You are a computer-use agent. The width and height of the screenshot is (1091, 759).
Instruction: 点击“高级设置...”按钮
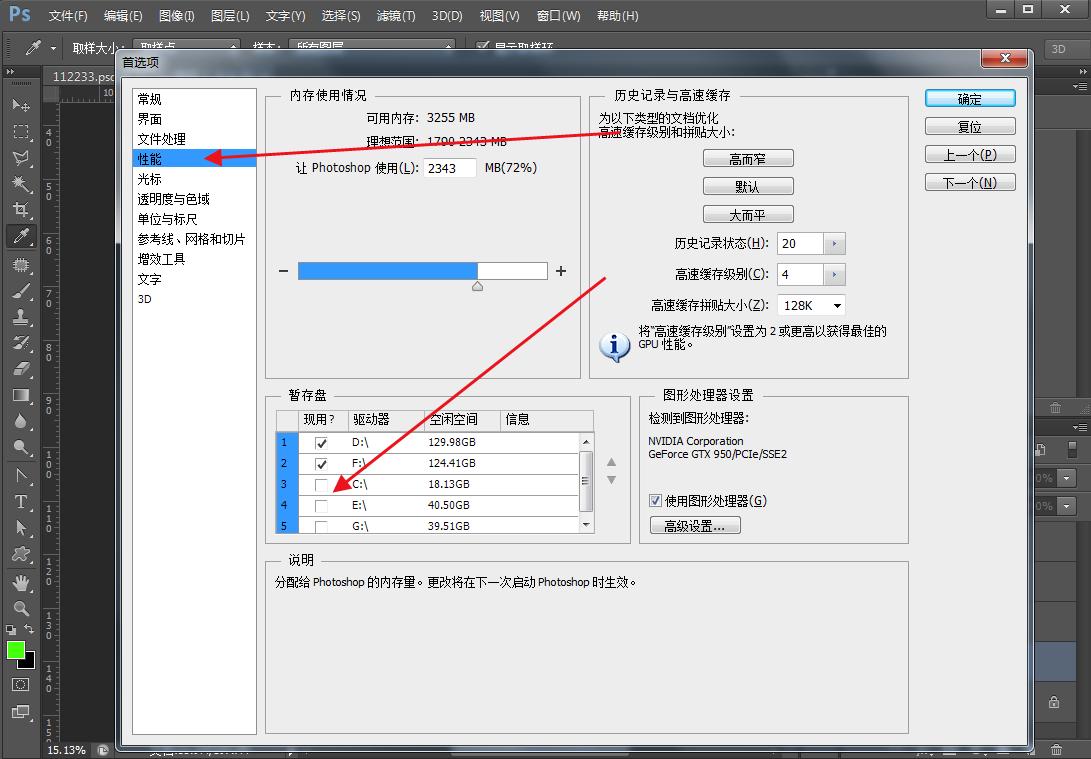point(694,524)
